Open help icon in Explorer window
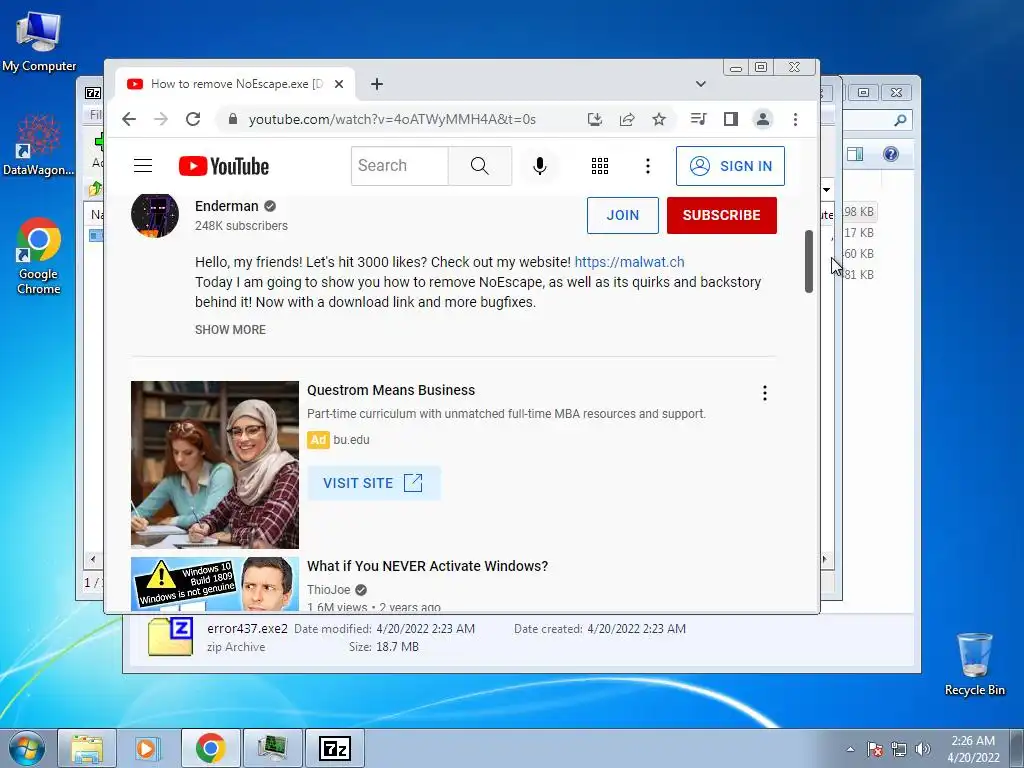 [x=891, y=154]
